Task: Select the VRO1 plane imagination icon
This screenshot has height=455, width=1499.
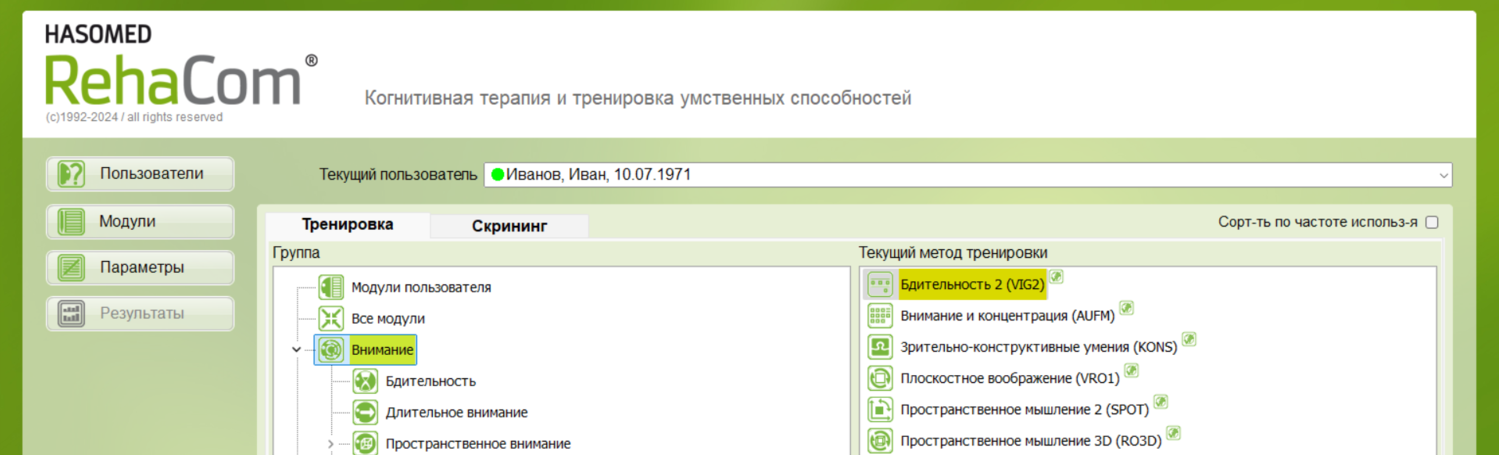Action: [880, 378]
